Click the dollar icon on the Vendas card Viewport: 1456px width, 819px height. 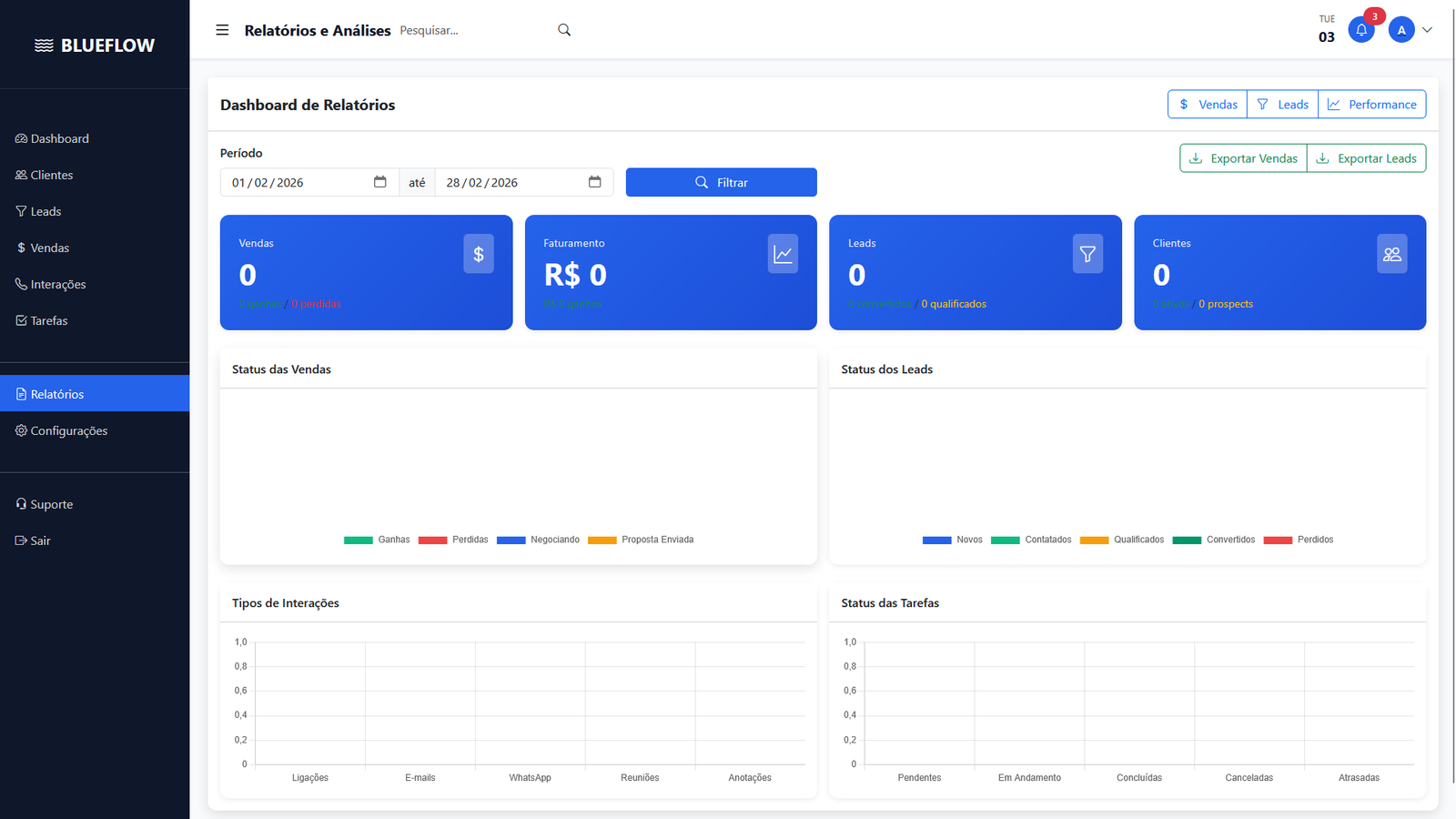pyautogui.click(x=479, y=253)
